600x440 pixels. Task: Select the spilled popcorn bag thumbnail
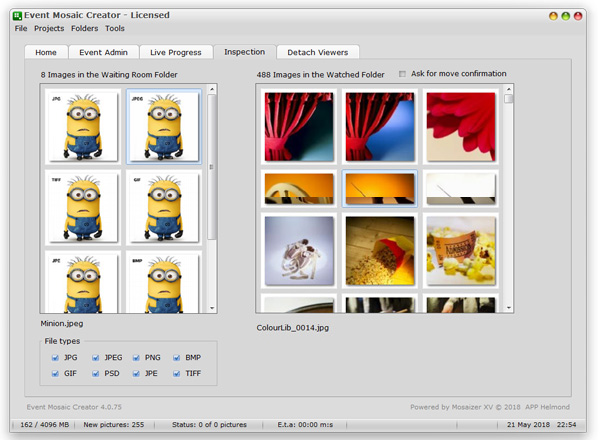380,251
